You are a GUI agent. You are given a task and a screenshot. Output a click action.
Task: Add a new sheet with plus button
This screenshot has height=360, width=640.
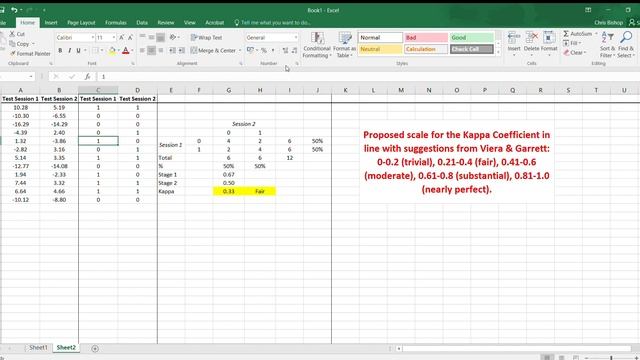pyautogui.click(x=95, y=348)
